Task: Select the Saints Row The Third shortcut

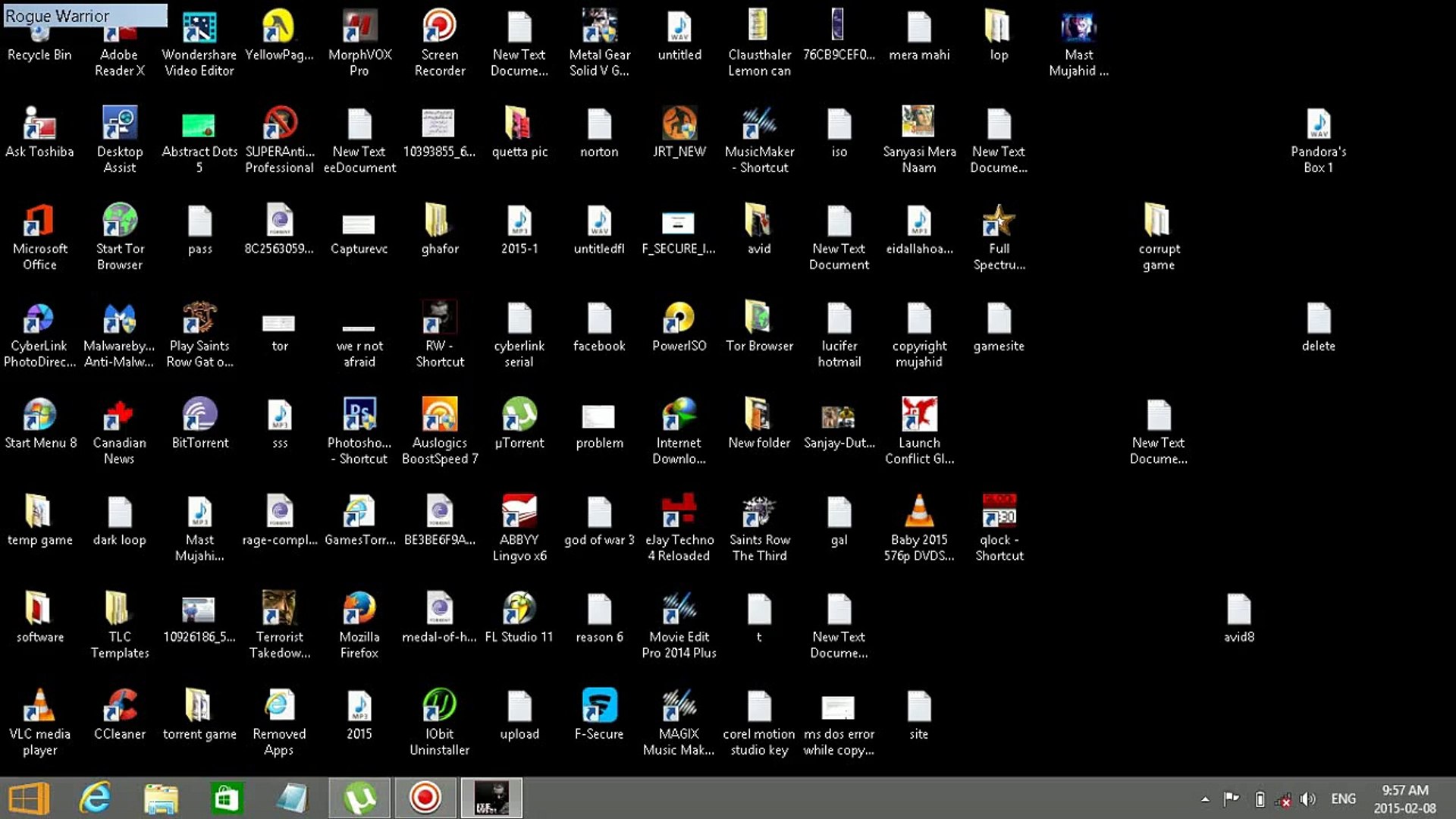Action: (x=759, y=529)
